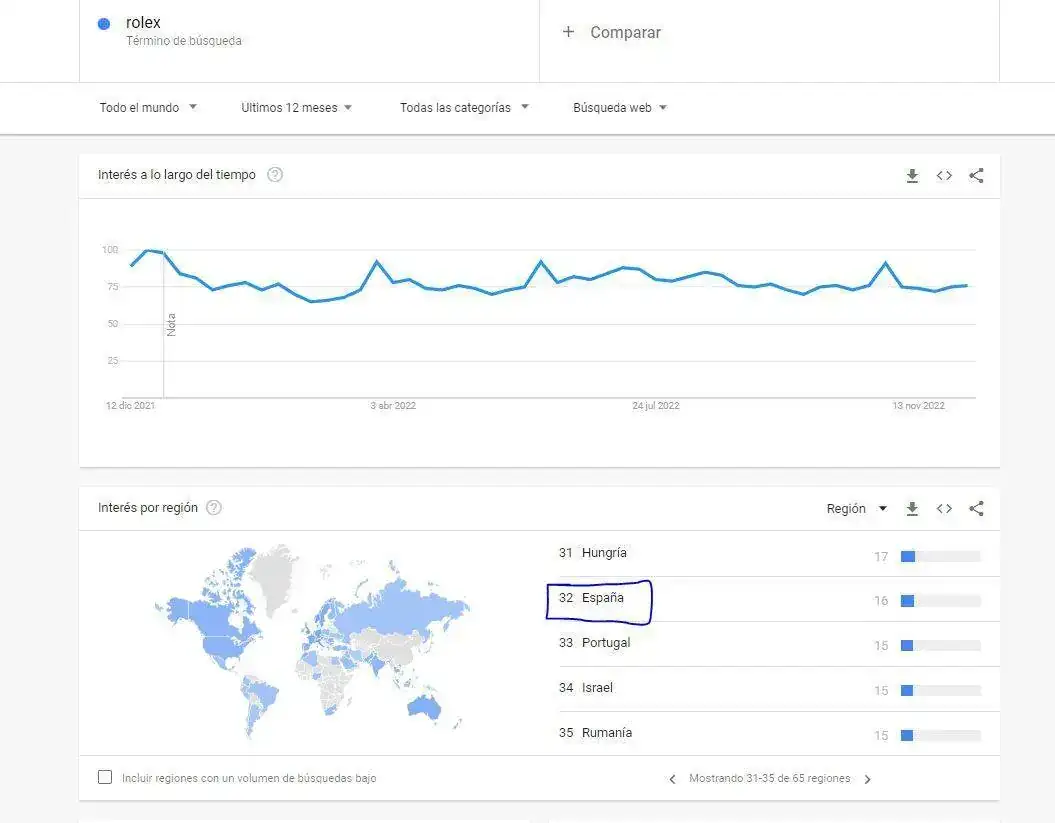The image size is (1055, 823).
Task: Go to previous page of regions
Action: (672, 779)
